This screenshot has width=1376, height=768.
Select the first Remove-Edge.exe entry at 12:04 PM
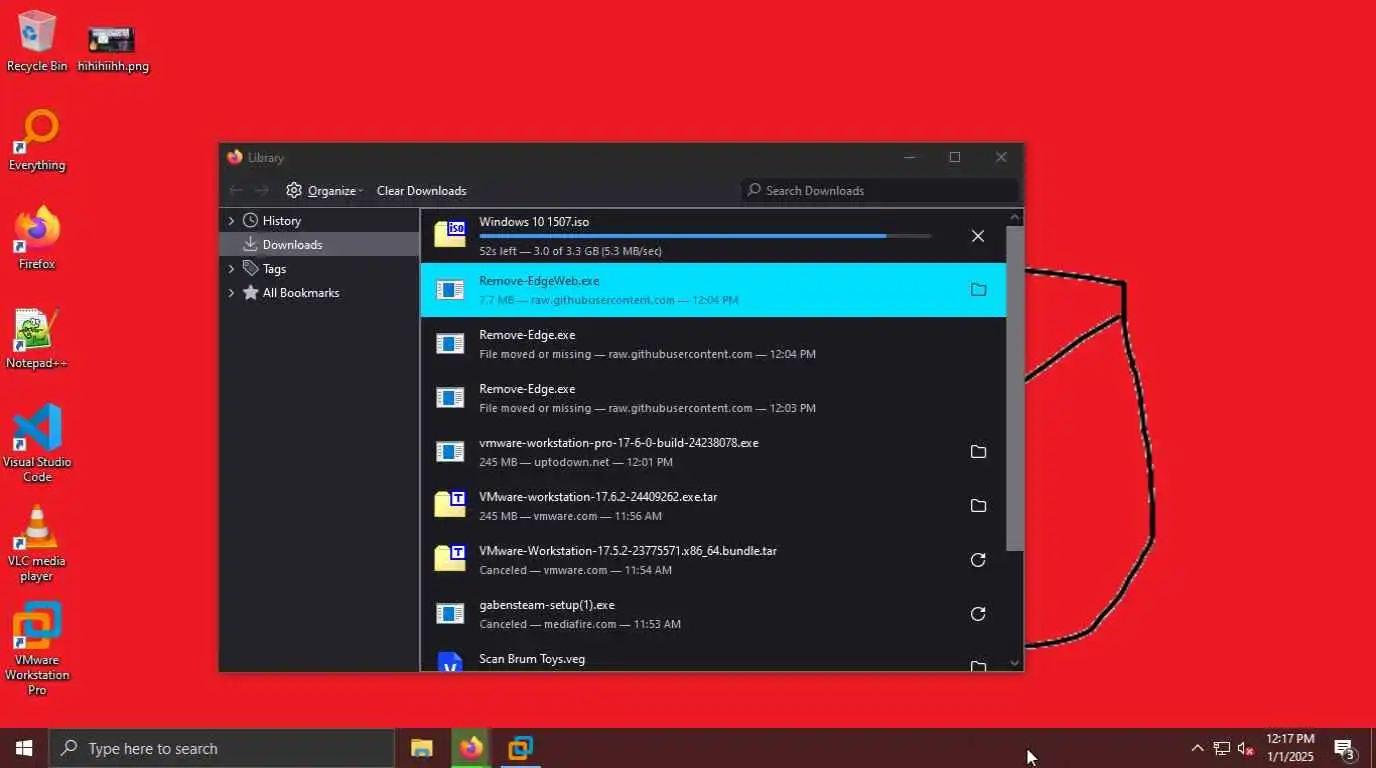(x=713, y=344)
